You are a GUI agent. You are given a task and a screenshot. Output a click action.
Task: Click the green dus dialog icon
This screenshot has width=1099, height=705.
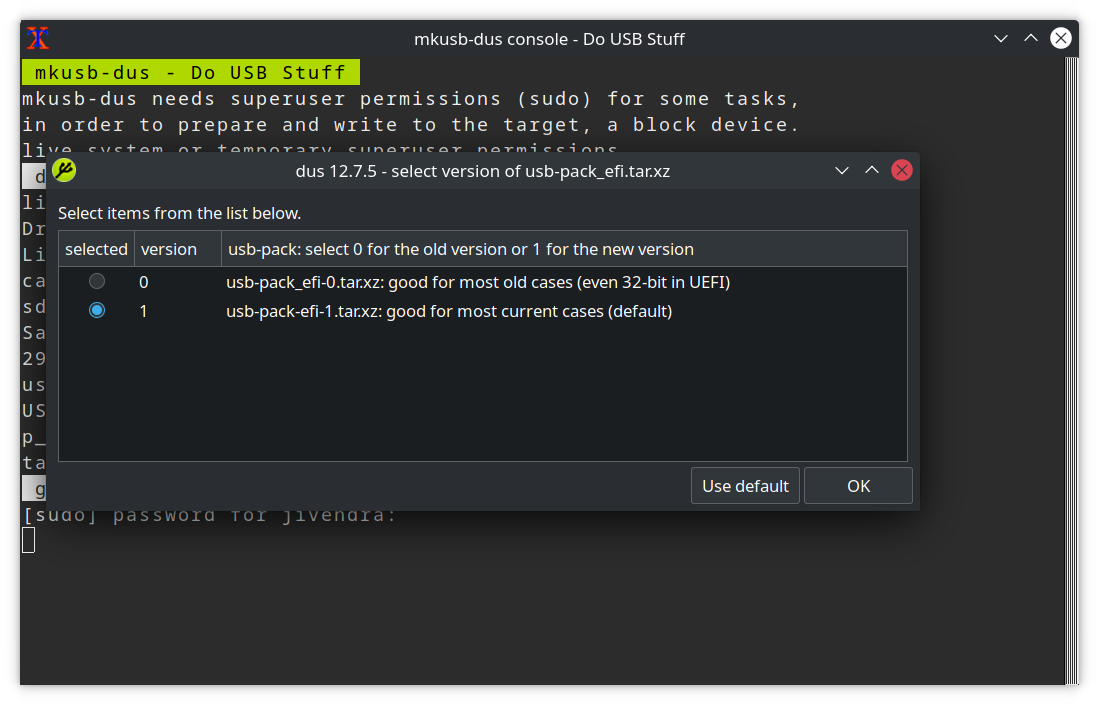[x=64, y=170]
